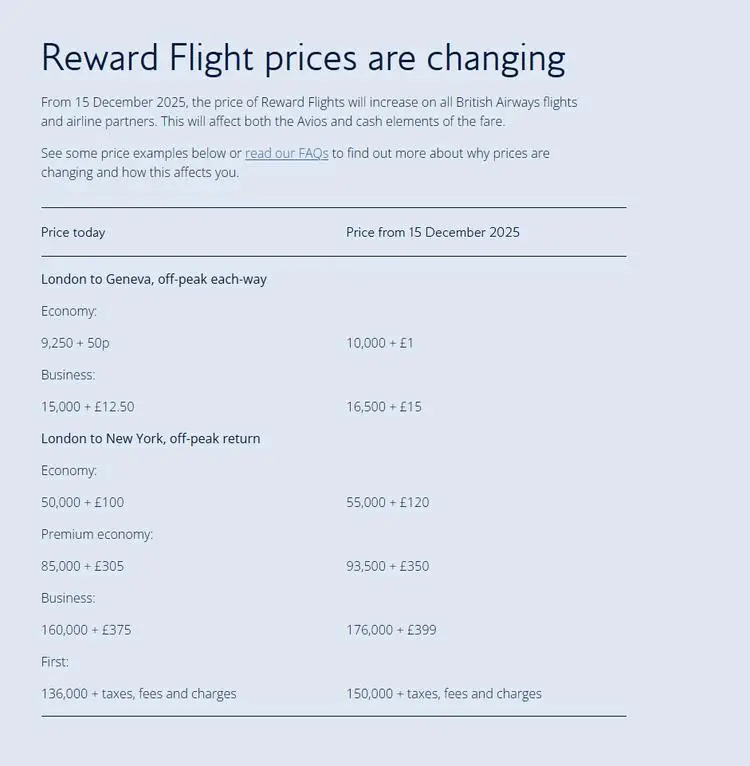The width and height of the screenshot is (750, 766).
Task: Click the "Price today" column header
Action: pyautogui.click(x=73, y=232)
